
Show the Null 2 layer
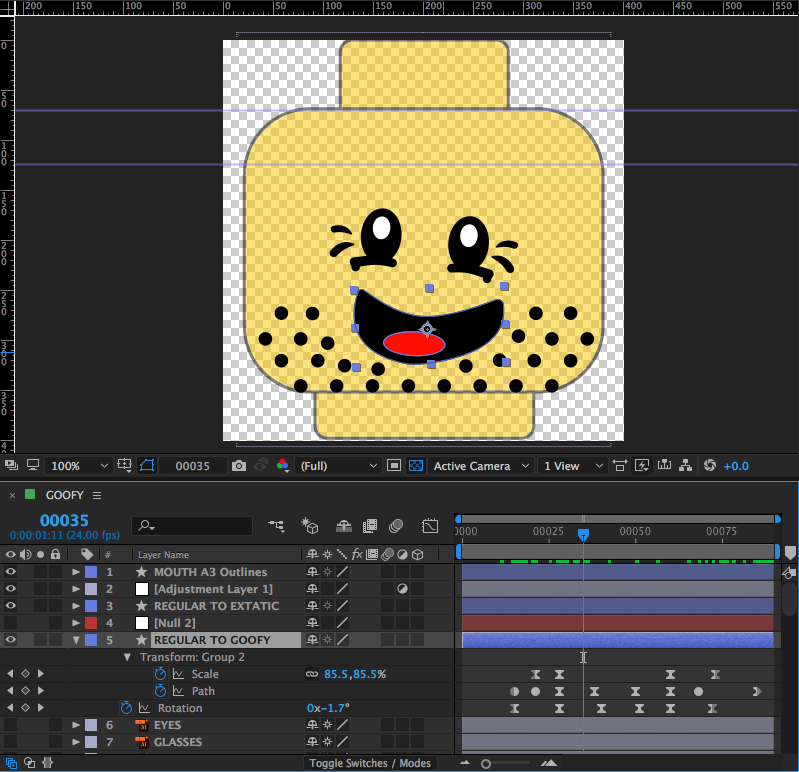point(11,623)
